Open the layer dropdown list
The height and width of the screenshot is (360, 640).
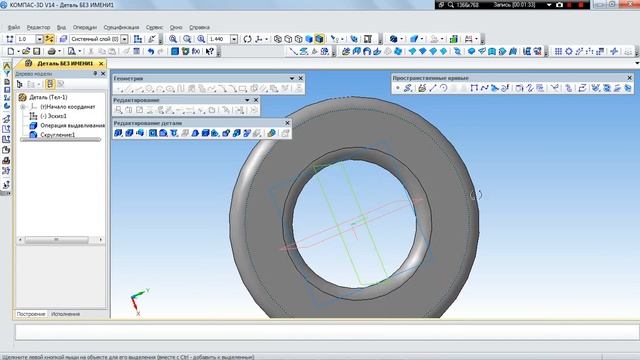tap(124, 39)
